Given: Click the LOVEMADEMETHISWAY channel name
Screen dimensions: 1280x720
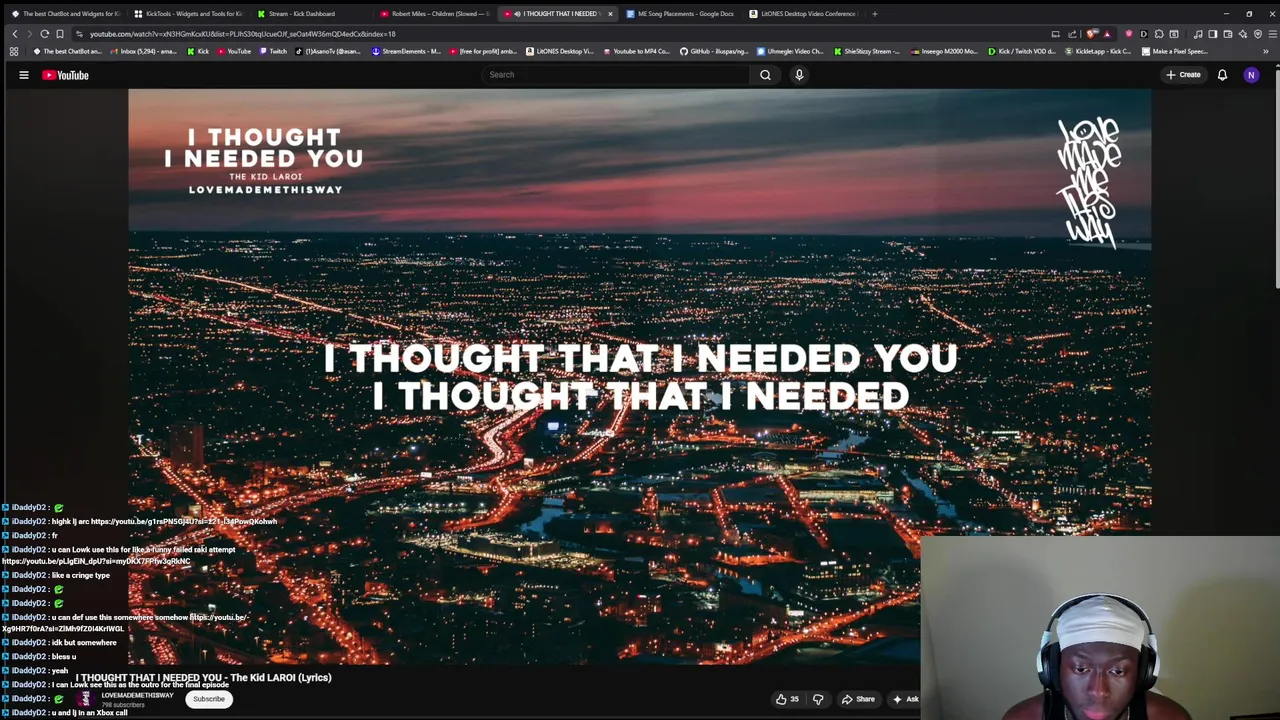Looking at the screenshot, I should 137,695.
